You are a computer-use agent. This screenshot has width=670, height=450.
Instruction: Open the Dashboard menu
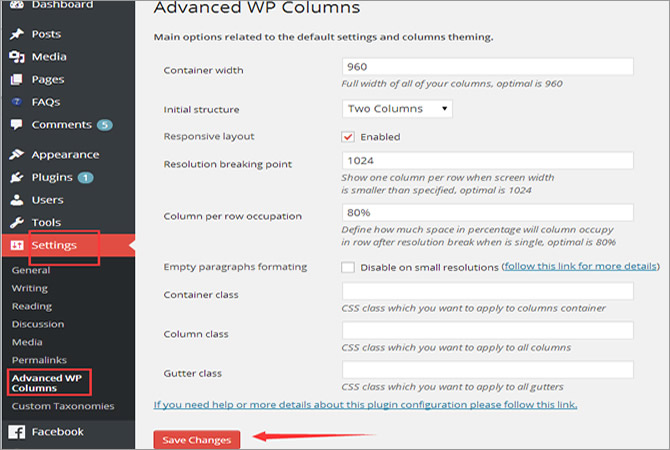click(62, 5)
